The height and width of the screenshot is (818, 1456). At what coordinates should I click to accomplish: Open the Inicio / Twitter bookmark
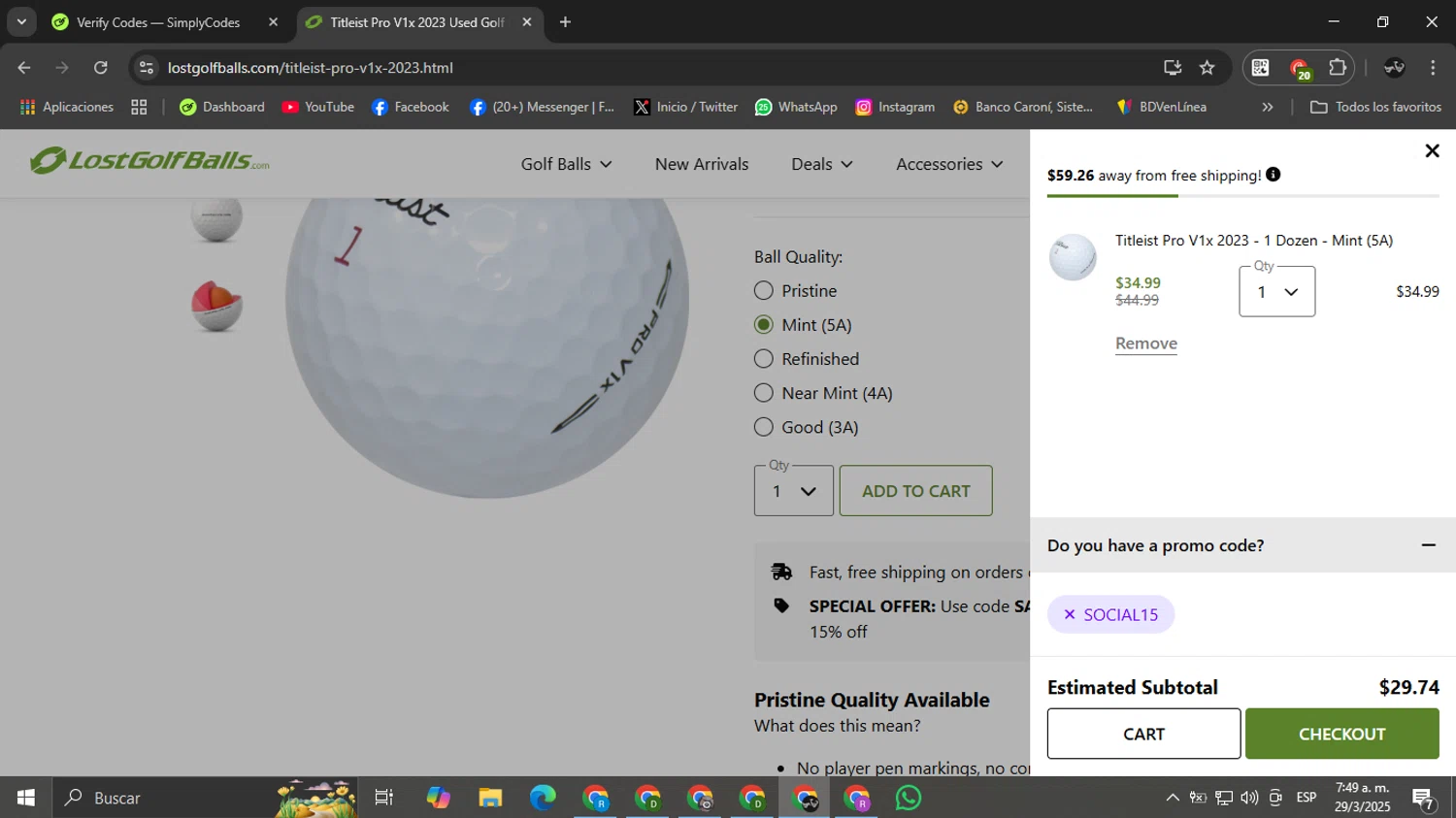686,107
